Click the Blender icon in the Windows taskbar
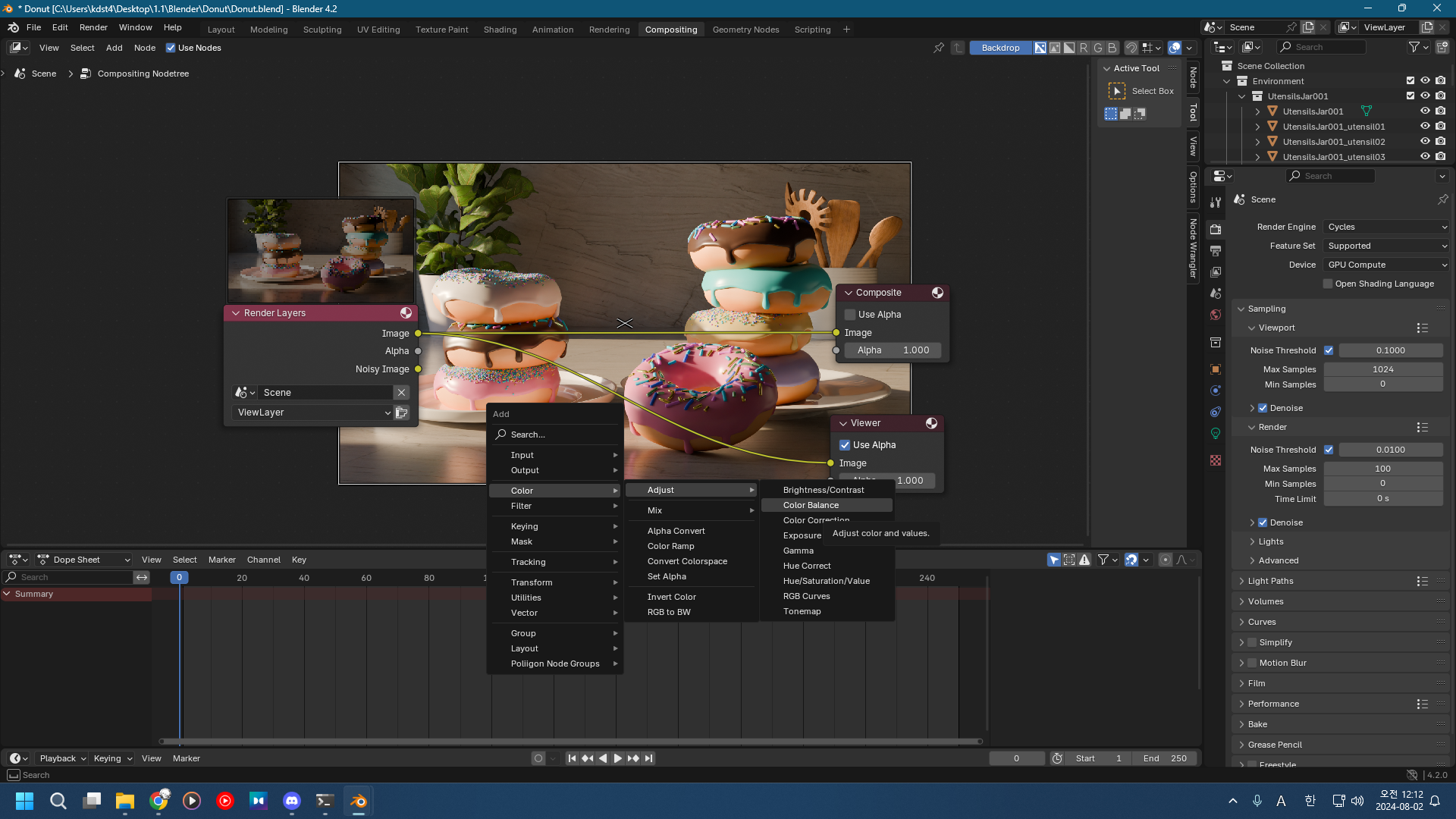 (x=358, y=801)
